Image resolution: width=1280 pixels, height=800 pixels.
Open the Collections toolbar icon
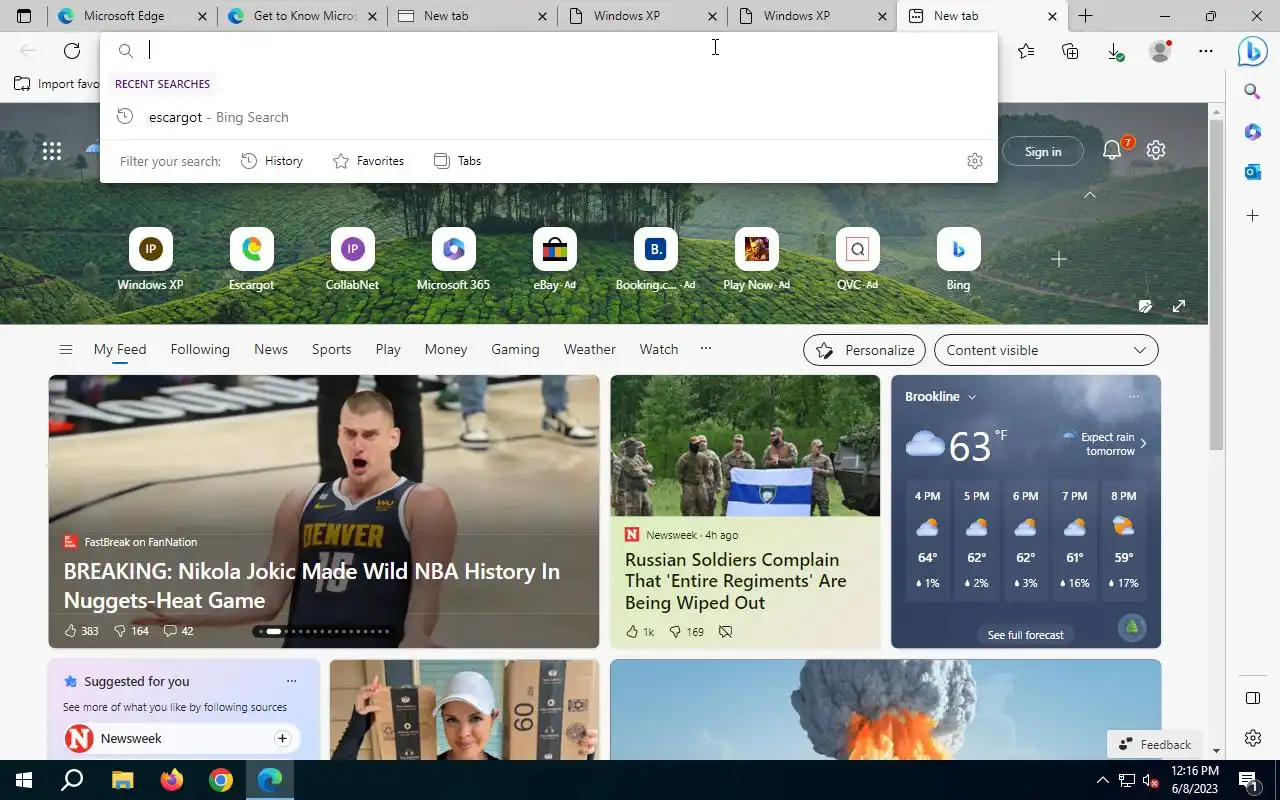(1070, 51)
